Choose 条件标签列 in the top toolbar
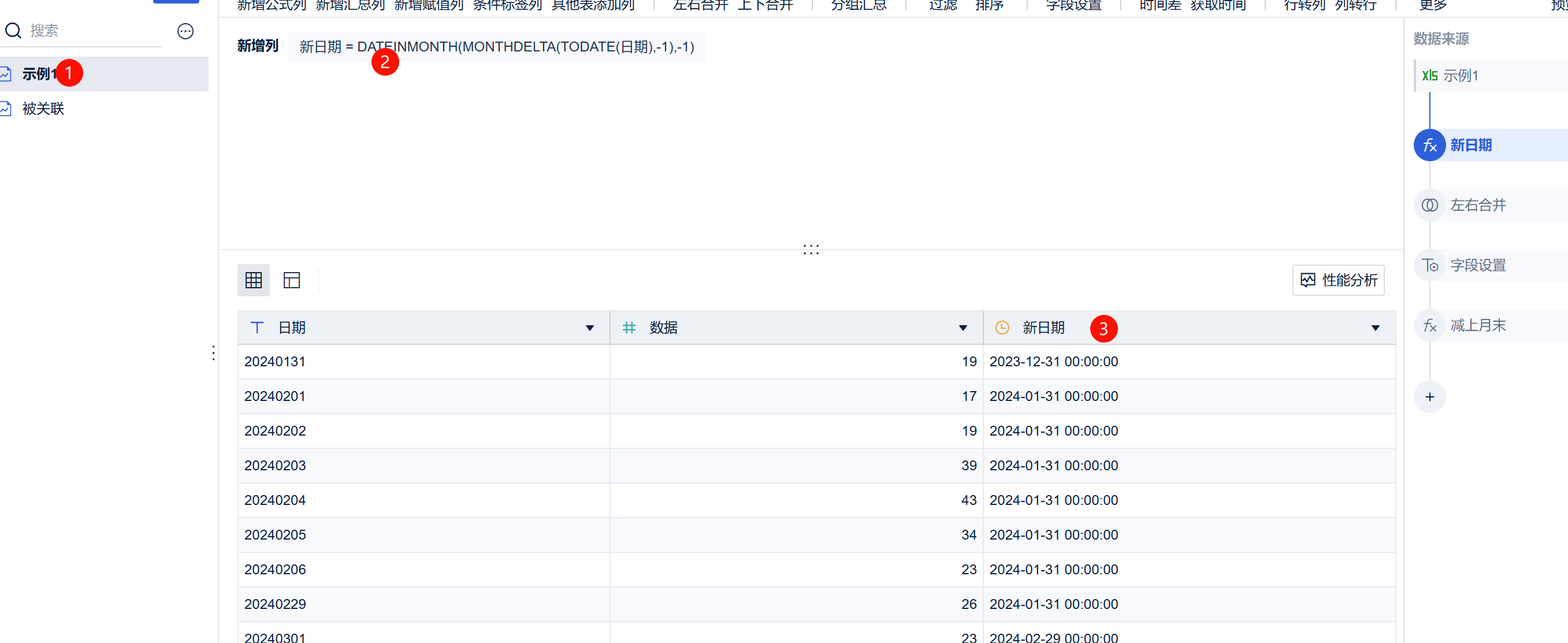 click(x=507, y=5)
